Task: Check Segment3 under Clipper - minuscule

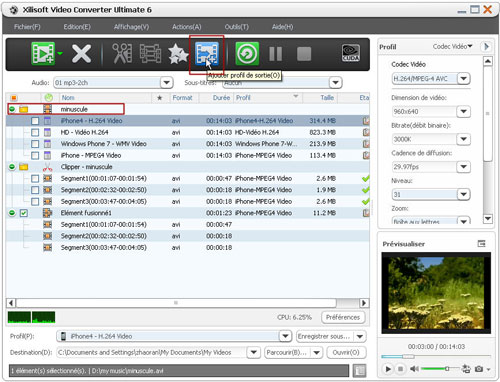Action: coord(35,201)
